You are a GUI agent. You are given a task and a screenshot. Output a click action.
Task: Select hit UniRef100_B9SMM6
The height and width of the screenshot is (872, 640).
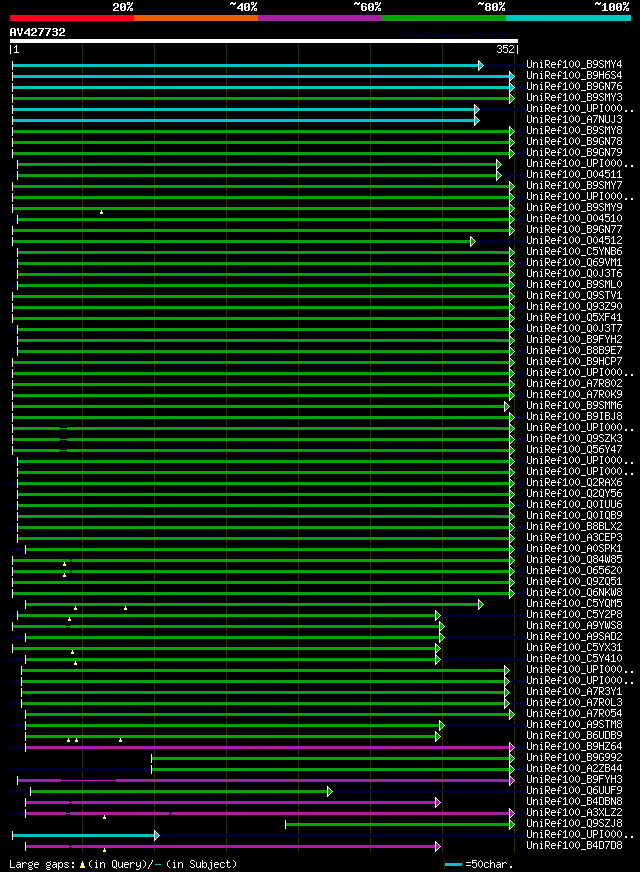coord(574,405)
